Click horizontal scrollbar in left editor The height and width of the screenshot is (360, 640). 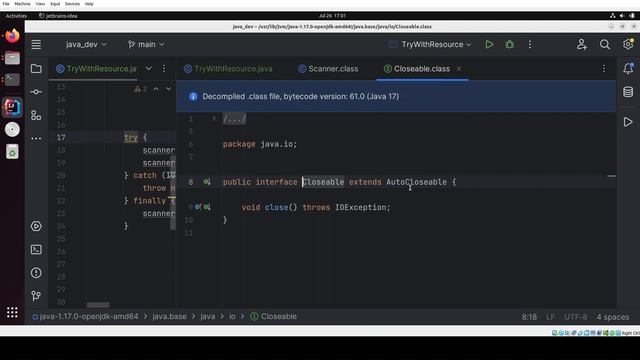(98, 305)
